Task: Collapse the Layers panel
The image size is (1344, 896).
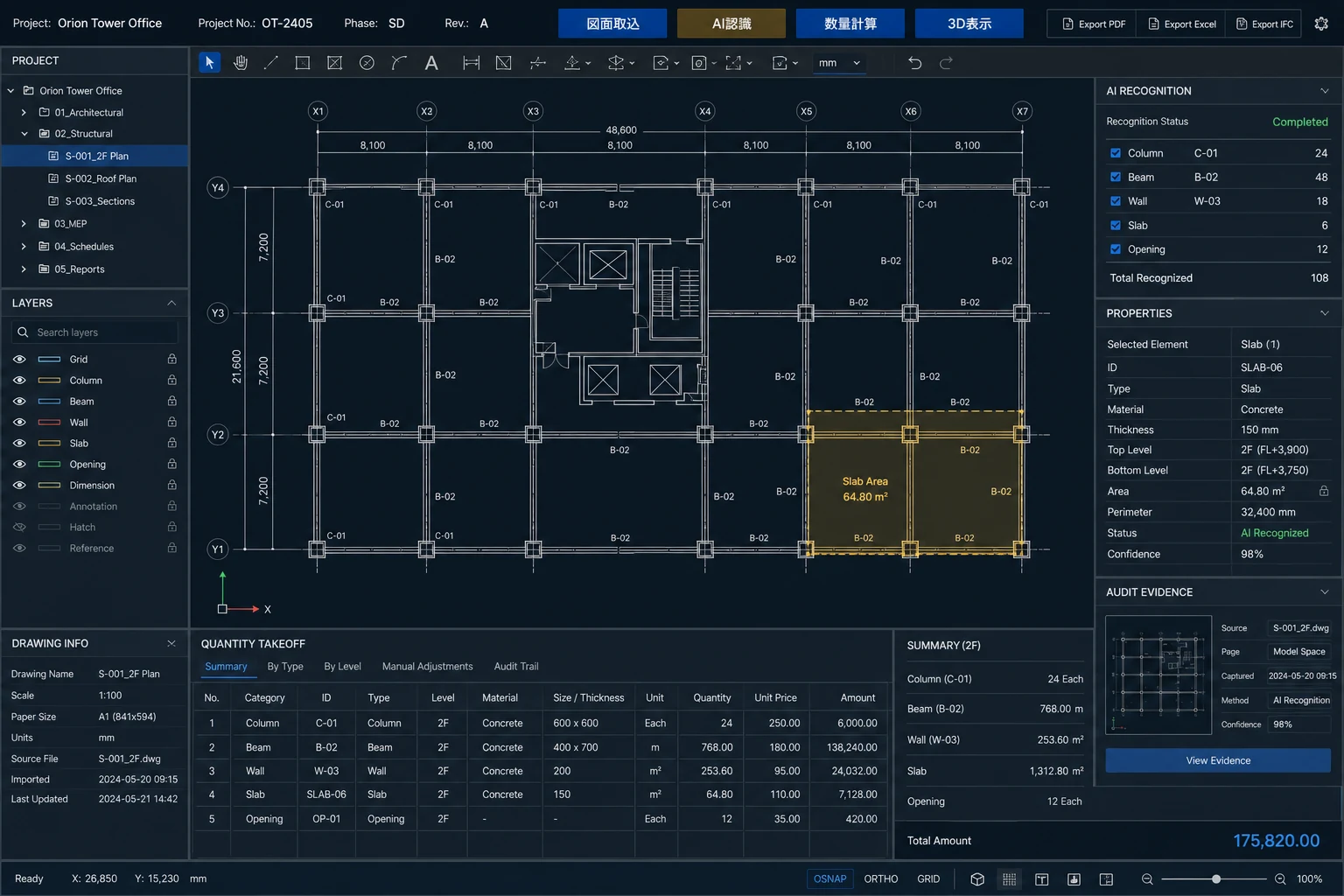Action: (171, 303)
